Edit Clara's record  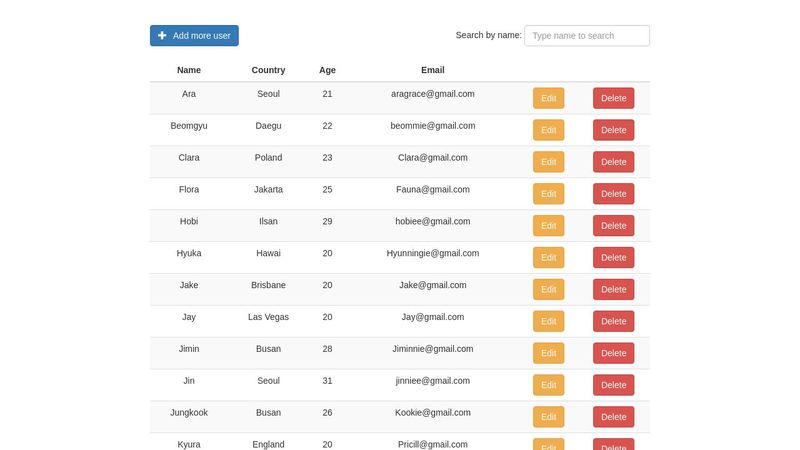[548, 162]
